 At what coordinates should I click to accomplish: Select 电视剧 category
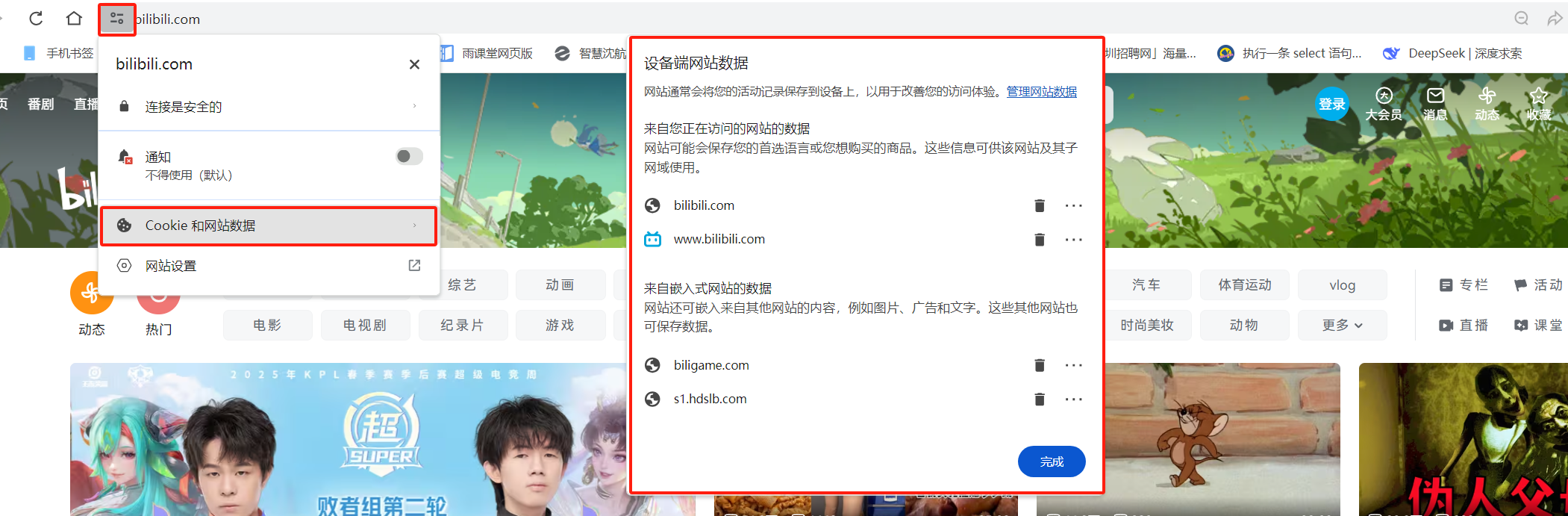[365, 325]
